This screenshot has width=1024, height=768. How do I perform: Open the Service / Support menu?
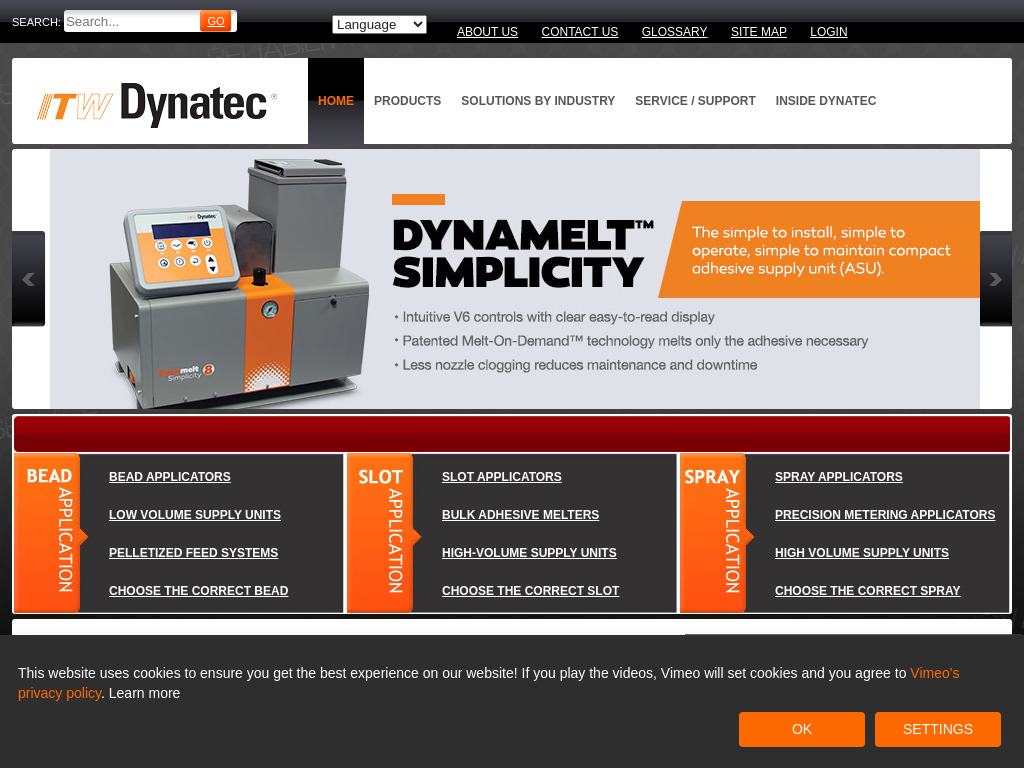coord(695,101)
